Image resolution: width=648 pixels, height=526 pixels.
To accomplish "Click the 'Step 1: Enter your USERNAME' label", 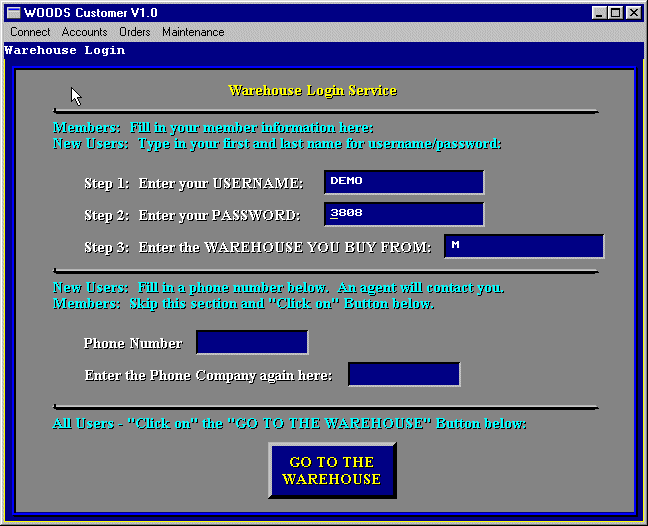I will point(194,183).
